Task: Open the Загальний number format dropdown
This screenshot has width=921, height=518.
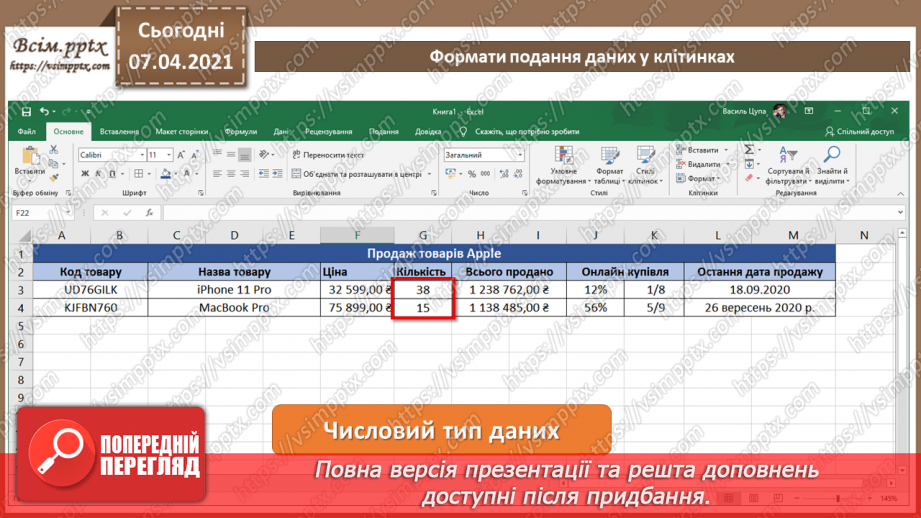Action: click(x=520, y=155)
